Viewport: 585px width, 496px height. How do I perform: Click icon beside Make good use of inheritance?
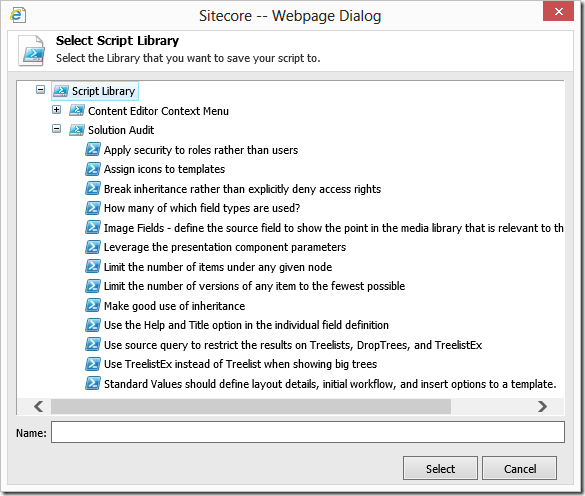(x=93, y=305)
